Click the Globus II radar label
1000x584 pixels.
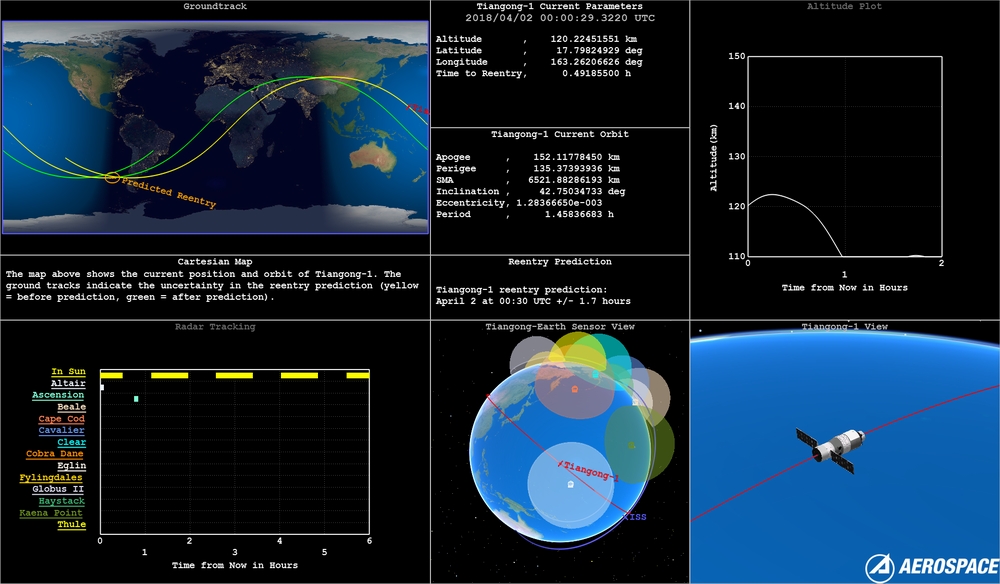58,489
